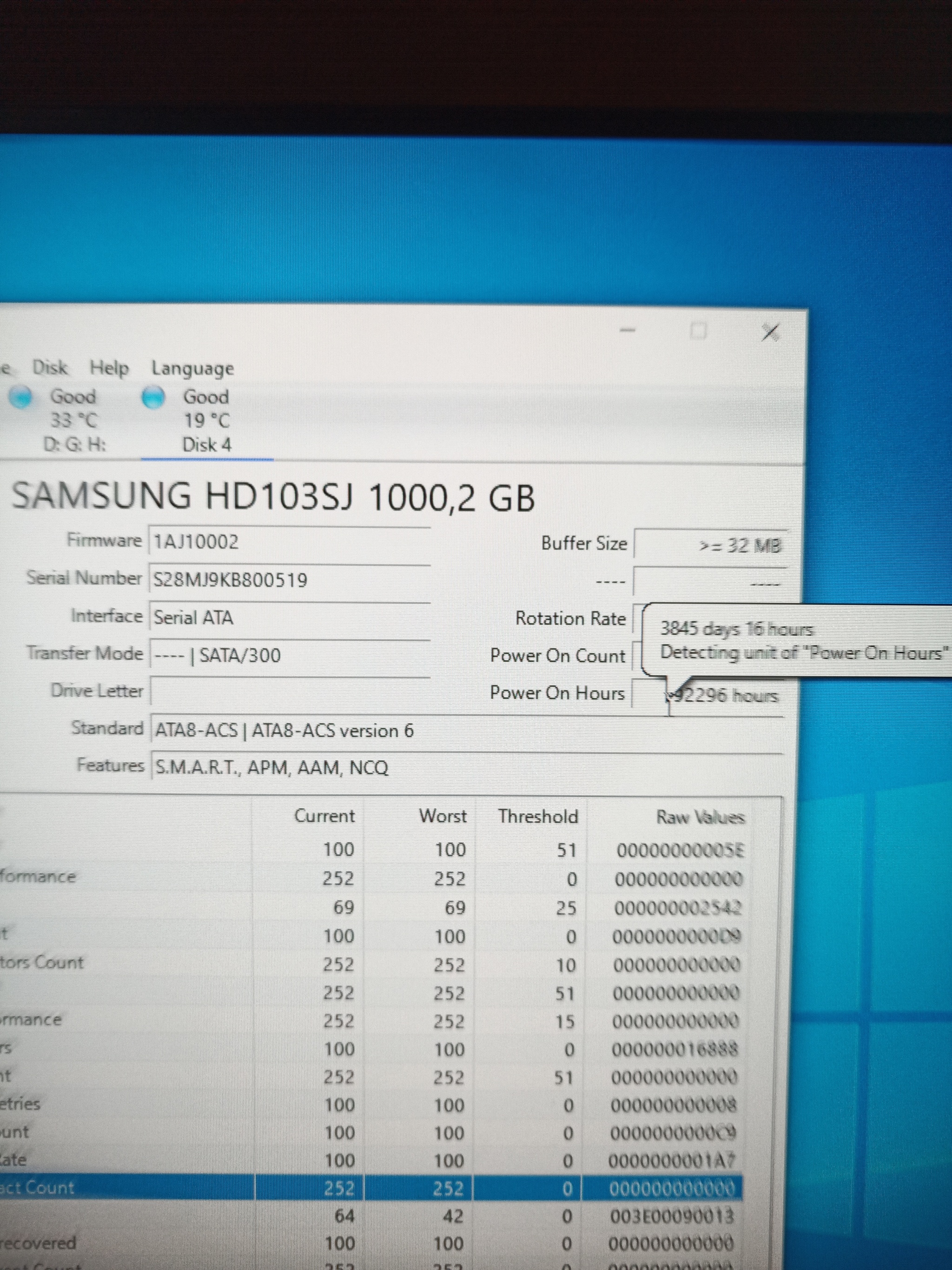Viewport: 952px width, 1270px height.
Task: Click the Interface field Serial ATA
Action: 290,618
